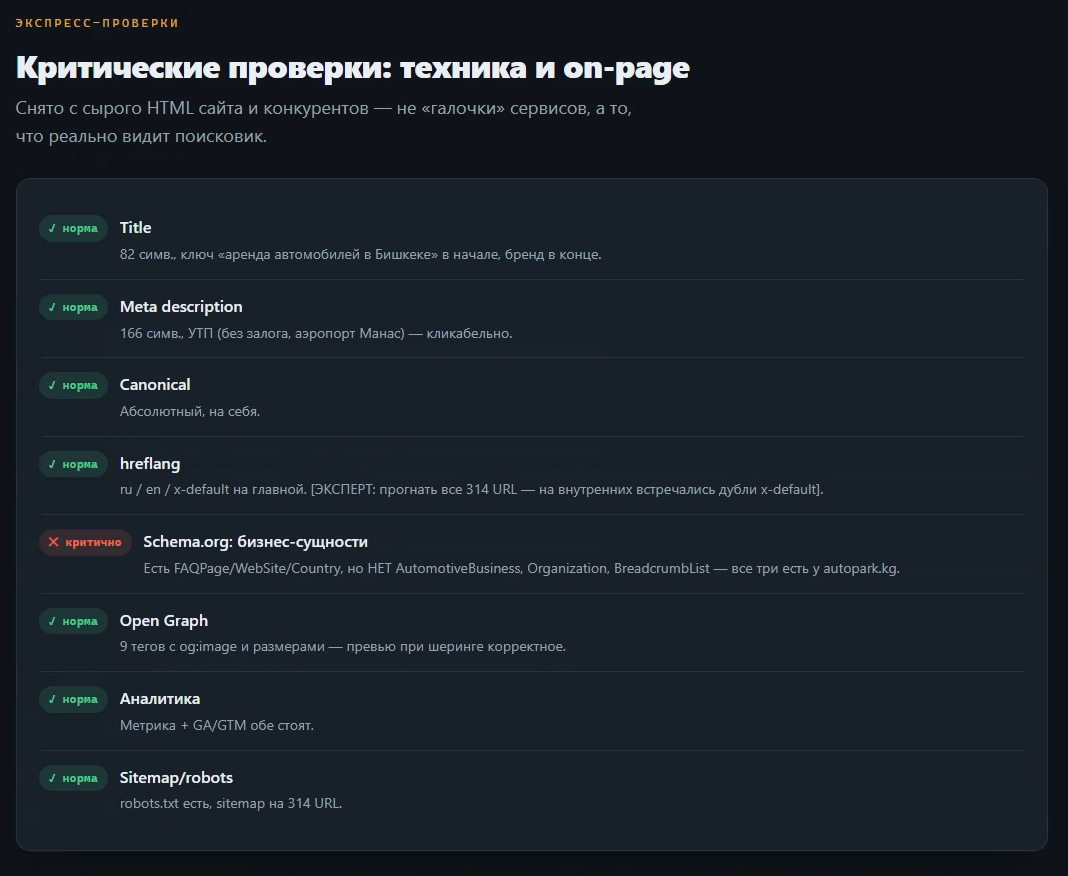Click the 'норма' badge beside Open Graph
Image resolution: width=1068 pixels, height=876 pixels.
pyautogui.click(x=74, y=621)
